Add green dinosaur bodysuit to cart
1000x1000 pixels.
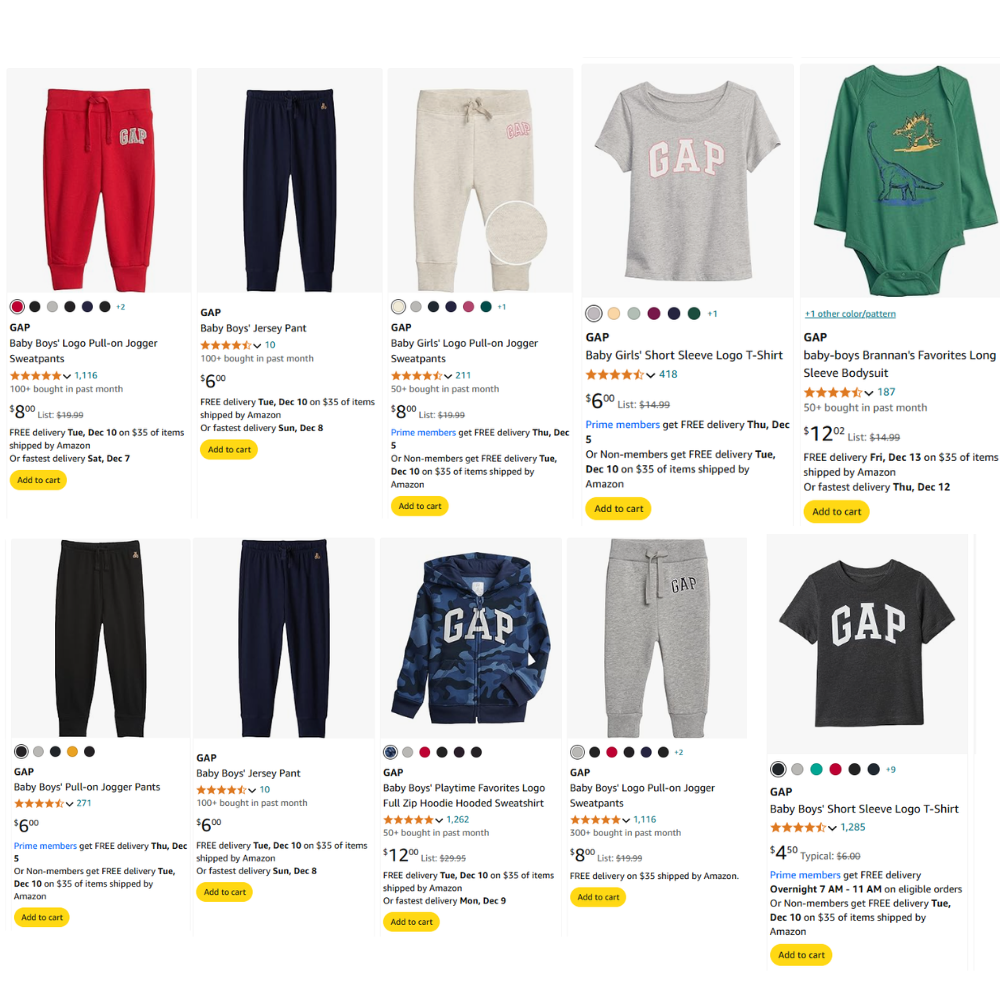(836, 511)
